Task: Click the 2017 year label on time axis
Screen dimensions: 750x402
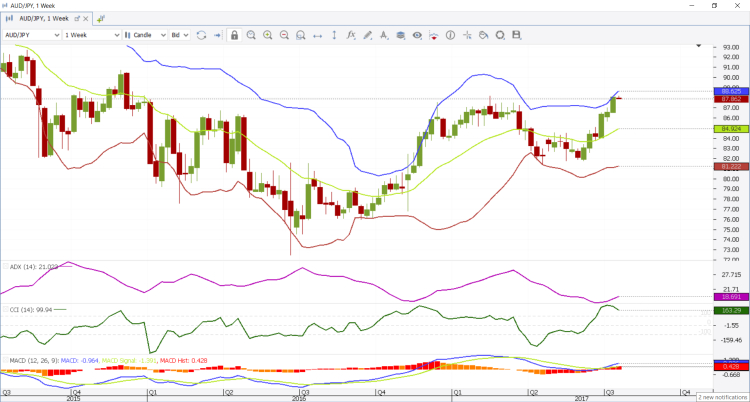Action: (x=582, y=398)
